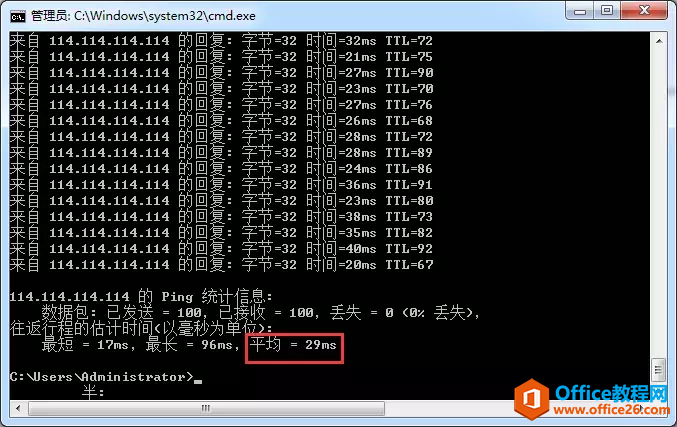Click the vertical scrollbar thumb

click(x=659, y=370)
